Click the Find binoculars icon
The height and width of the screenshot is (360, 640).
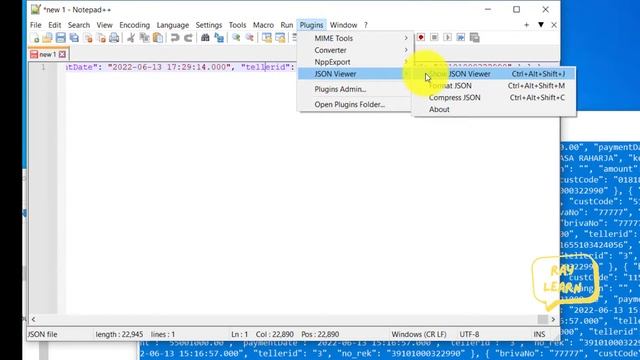click(205, 38)
